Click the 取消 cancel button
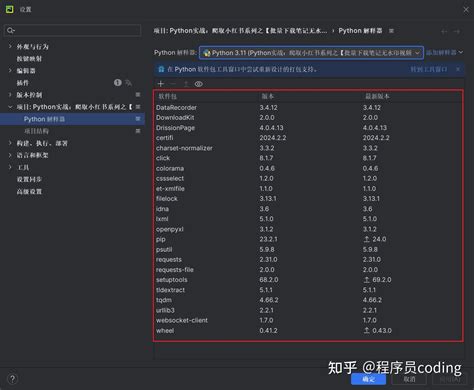Viewport: 474px width, 390px height. pyautogui.click(x=409, y=379)
